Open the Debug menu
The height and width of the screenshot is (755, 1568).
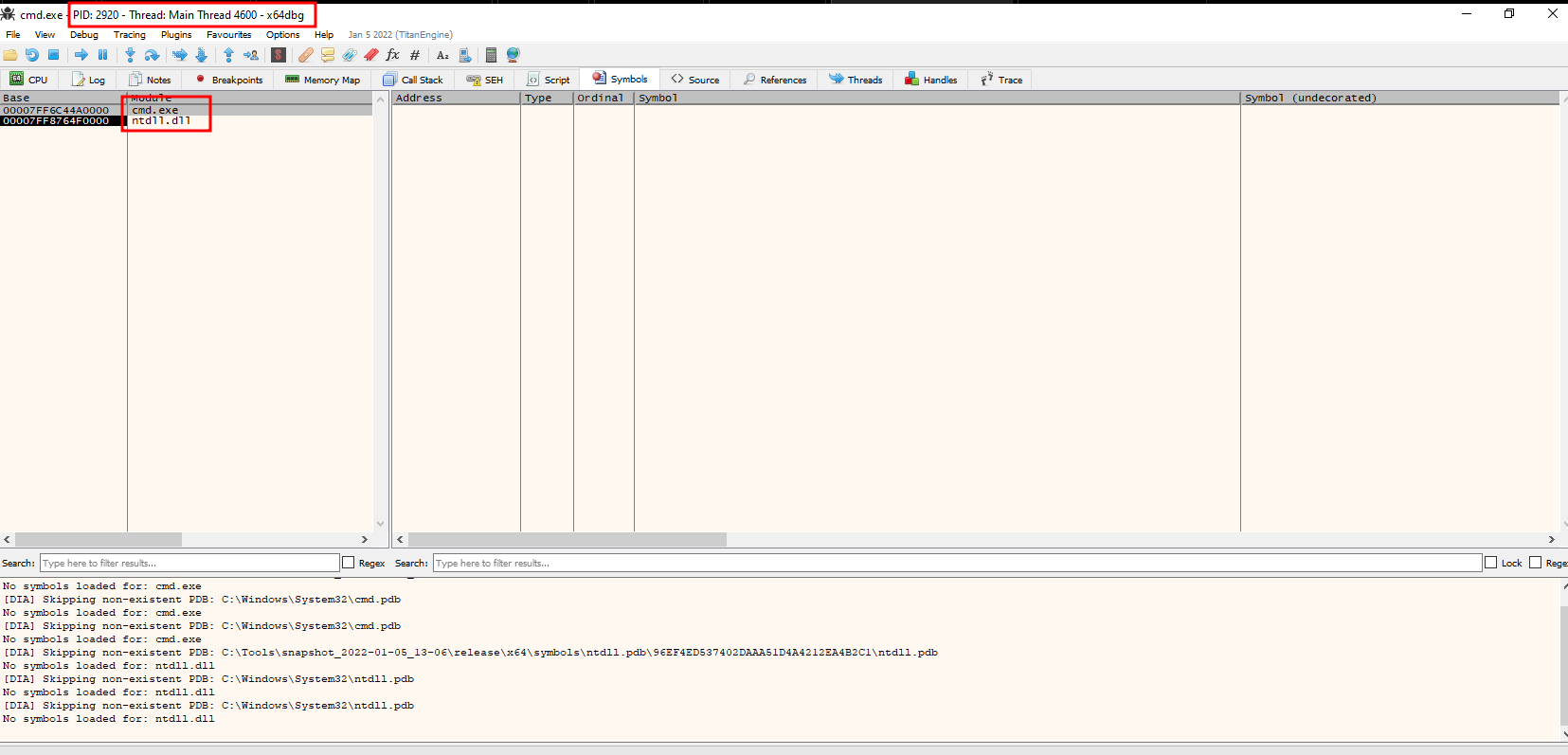point(83,35)
